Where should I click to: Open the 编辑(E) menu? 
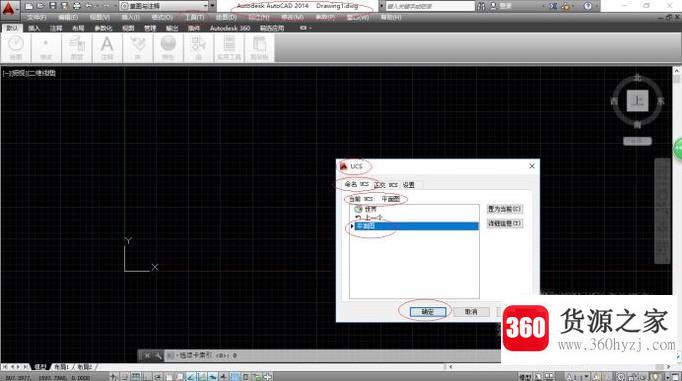click(68, 17)
